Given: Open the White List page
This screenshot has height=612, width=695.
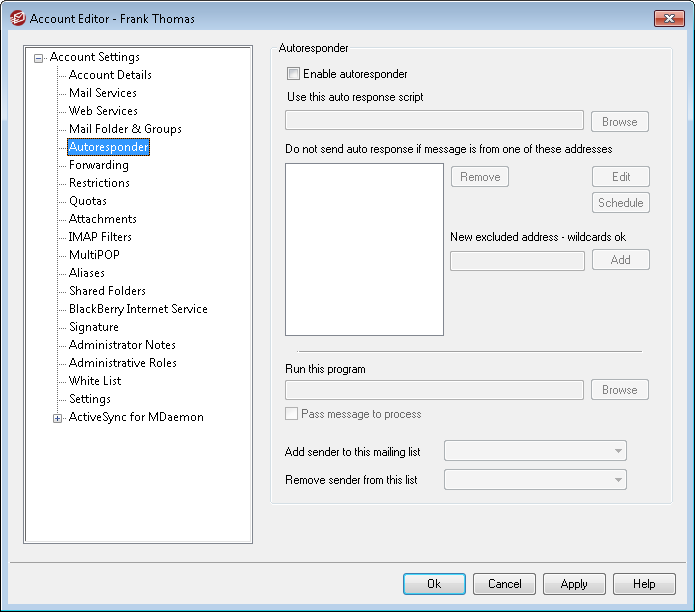Looking at the screenshot, I should [95, 381].
